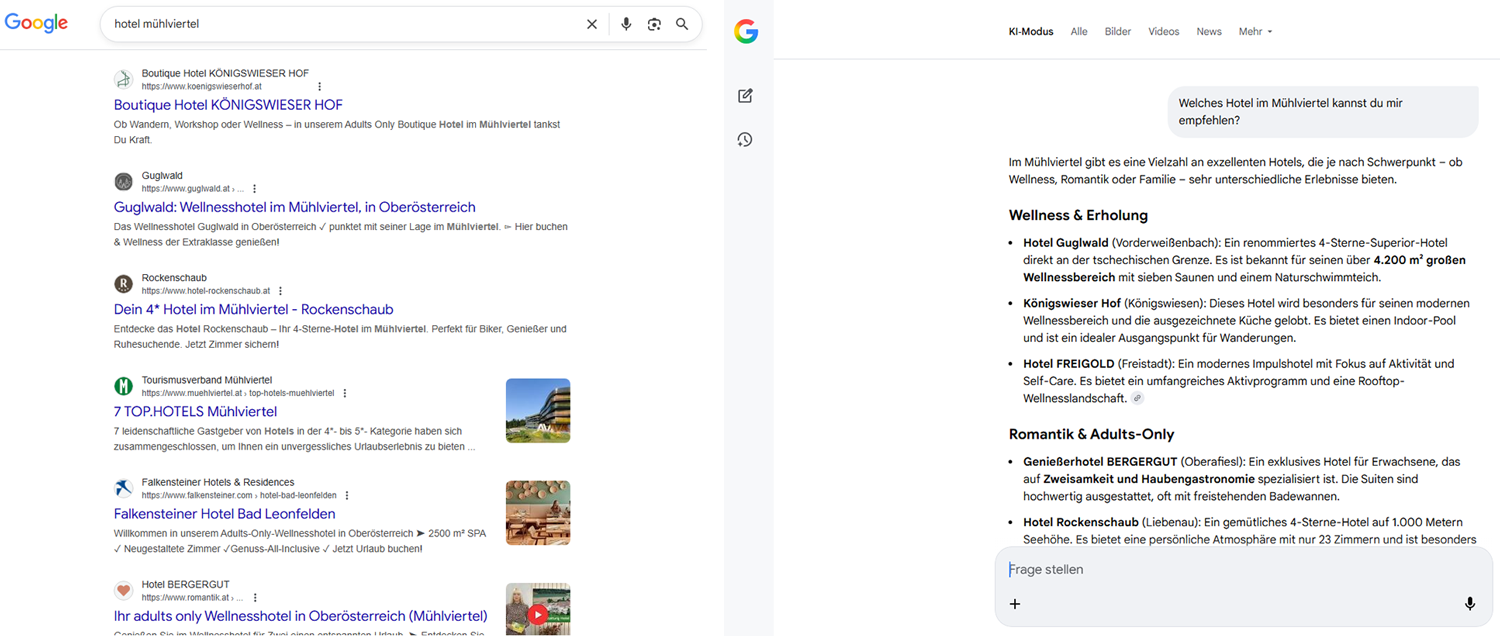Click the Frage stellen input field

[x=1230, y=569]
